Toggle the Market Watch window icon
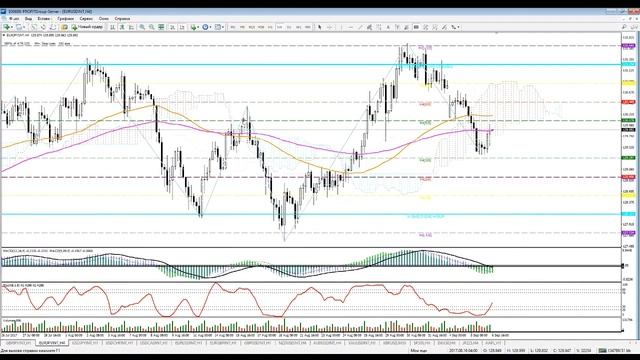The width and height of the screenshot is (640, 360). pos(34,27)
